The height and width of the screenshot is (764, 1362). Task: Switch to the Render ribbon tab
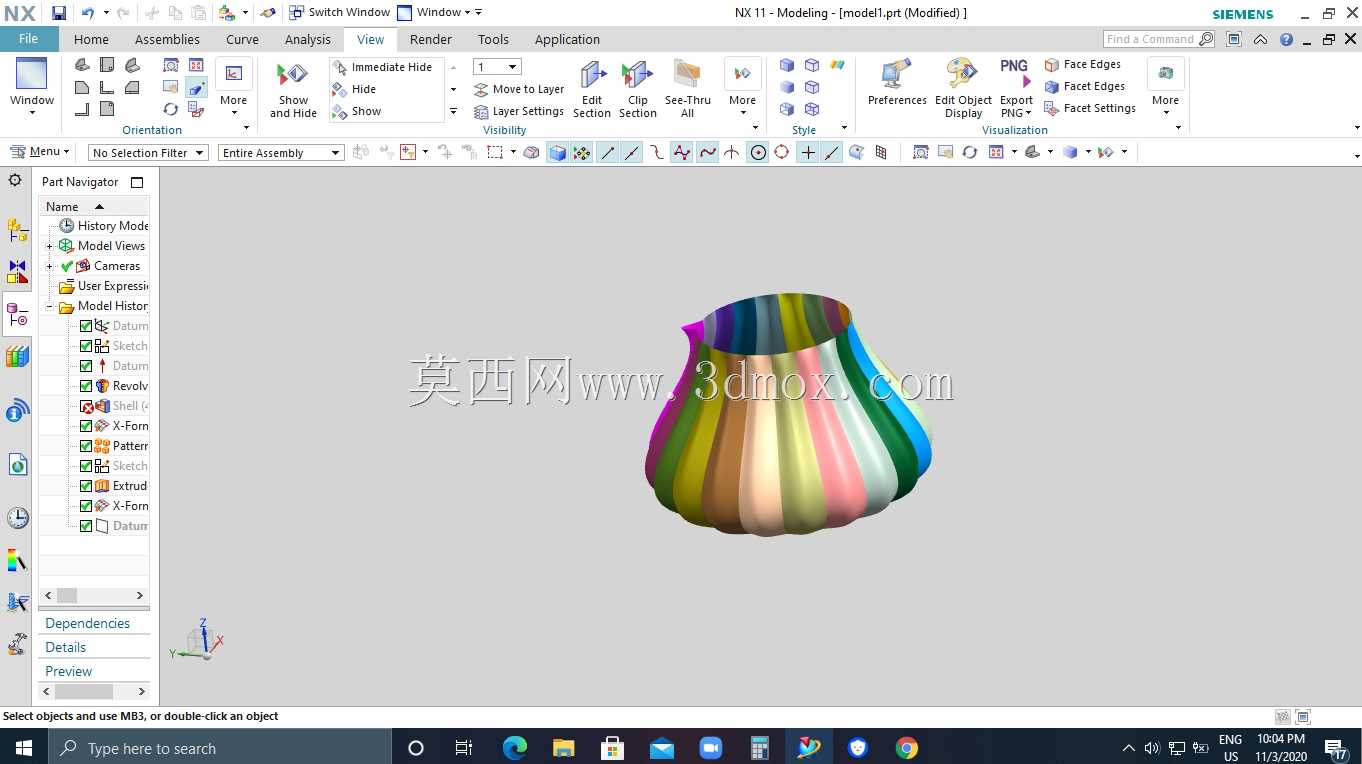click(431, 39)
